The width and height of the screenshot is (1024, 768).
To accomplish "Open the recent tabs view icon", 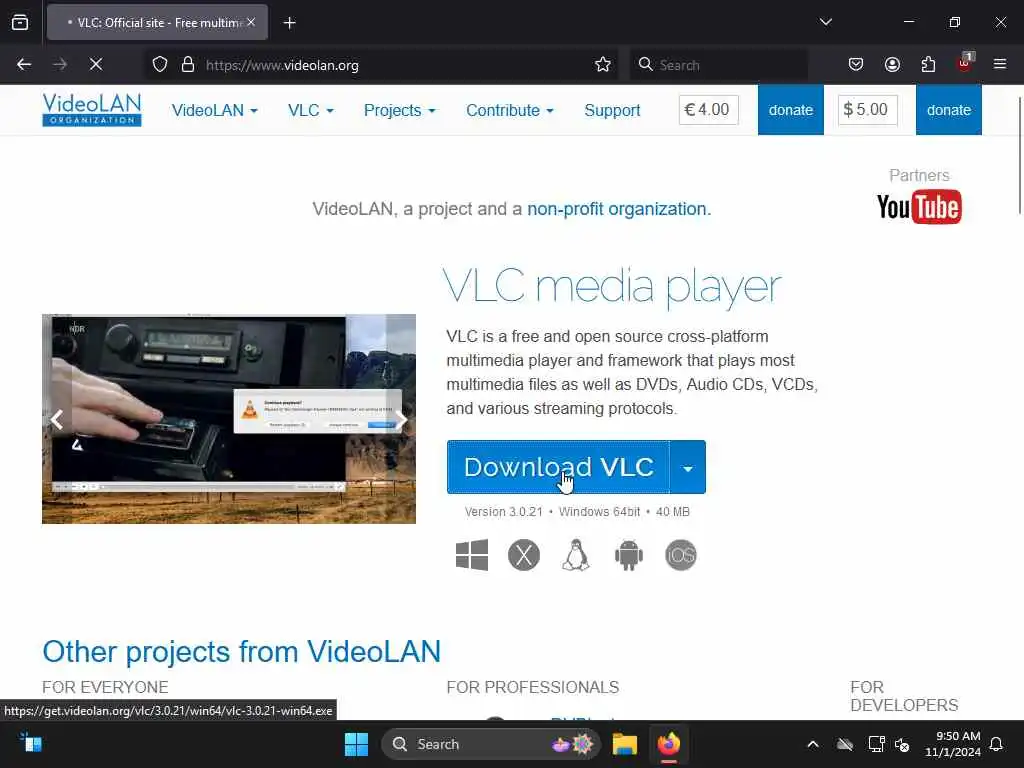I will coord(20,22).
